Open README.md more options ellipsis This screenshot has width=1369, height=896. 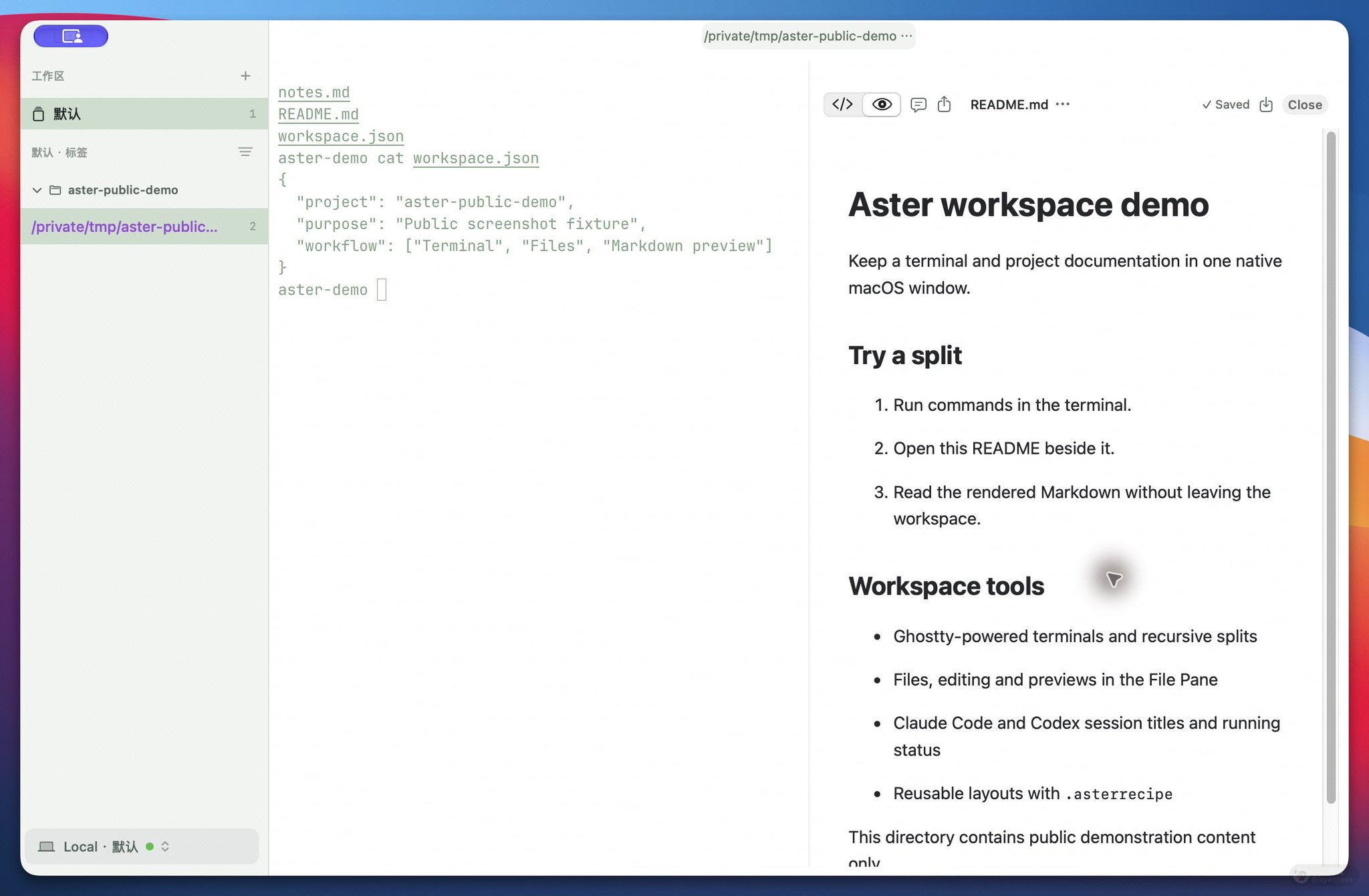coord(1063,104)
